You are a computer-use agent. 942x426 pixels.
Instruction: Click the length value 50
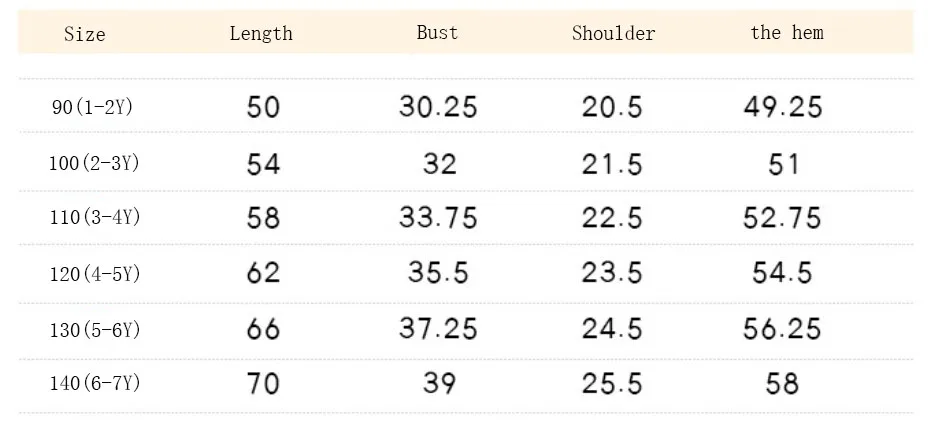263,108
